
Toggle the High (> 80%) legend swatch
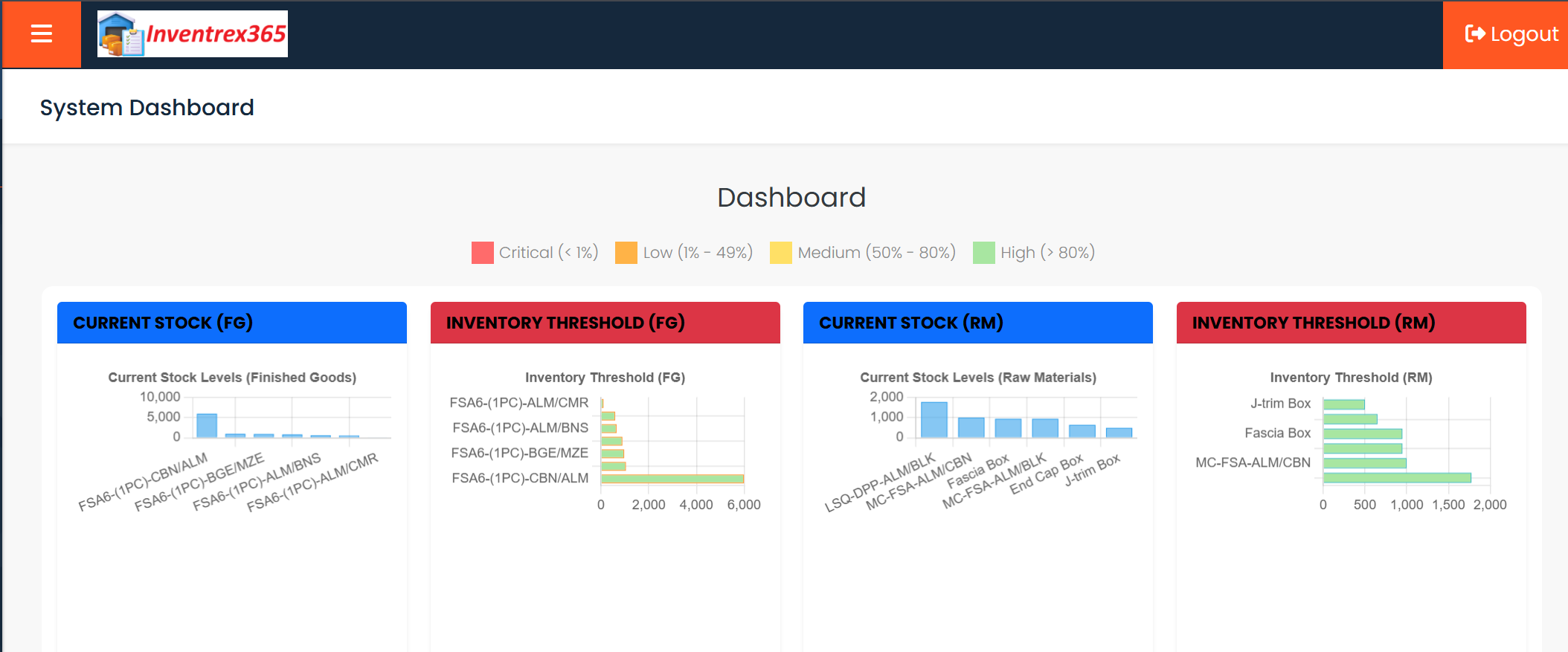click(984, 253)
